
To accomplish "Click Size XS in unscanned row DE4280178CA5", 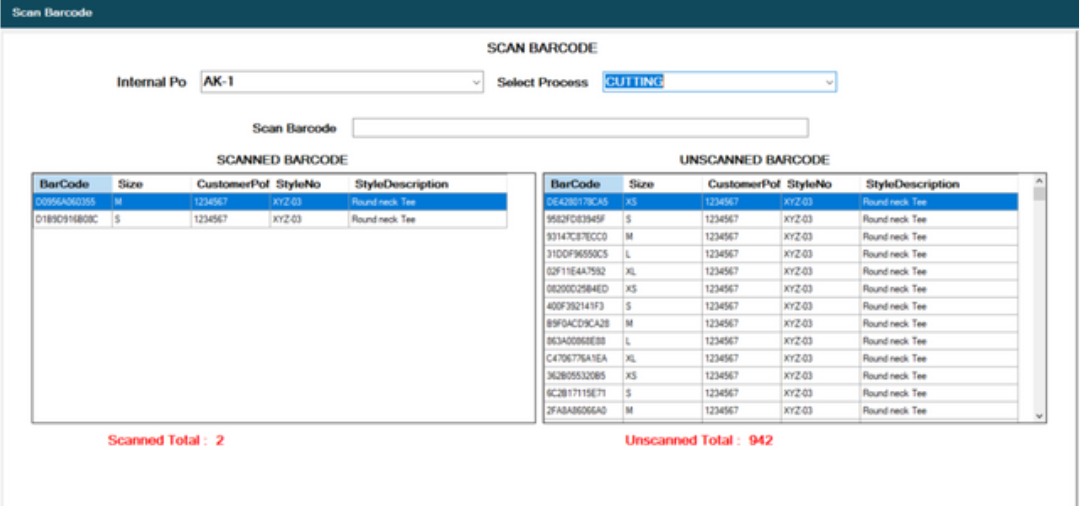I will [663, 202].
